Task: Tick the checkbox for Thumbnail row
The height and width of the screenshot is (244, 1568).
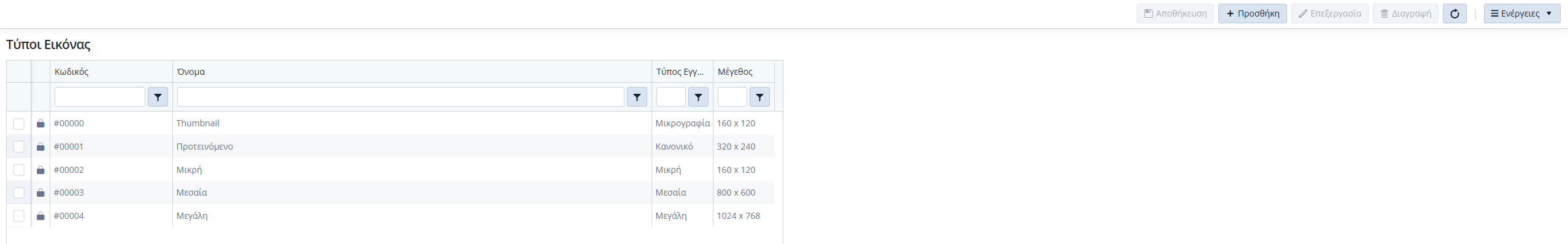Action: pyautogui.click(x=19, y=123)
